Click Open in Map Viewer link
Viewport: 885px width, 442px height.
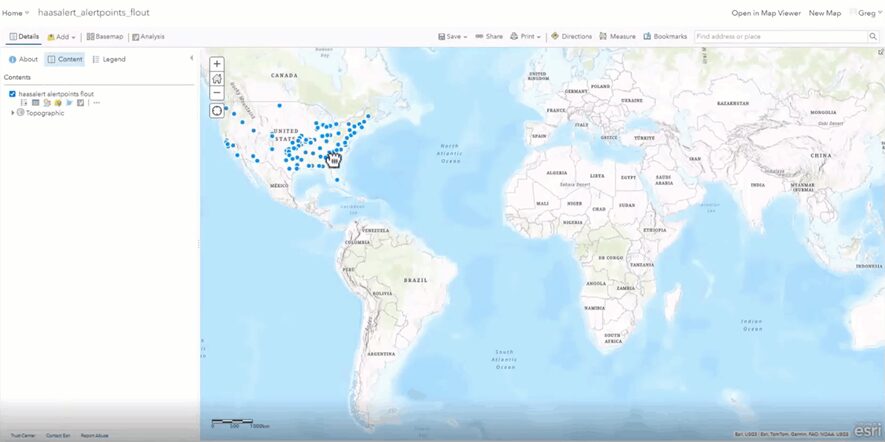tap(766, 13)
